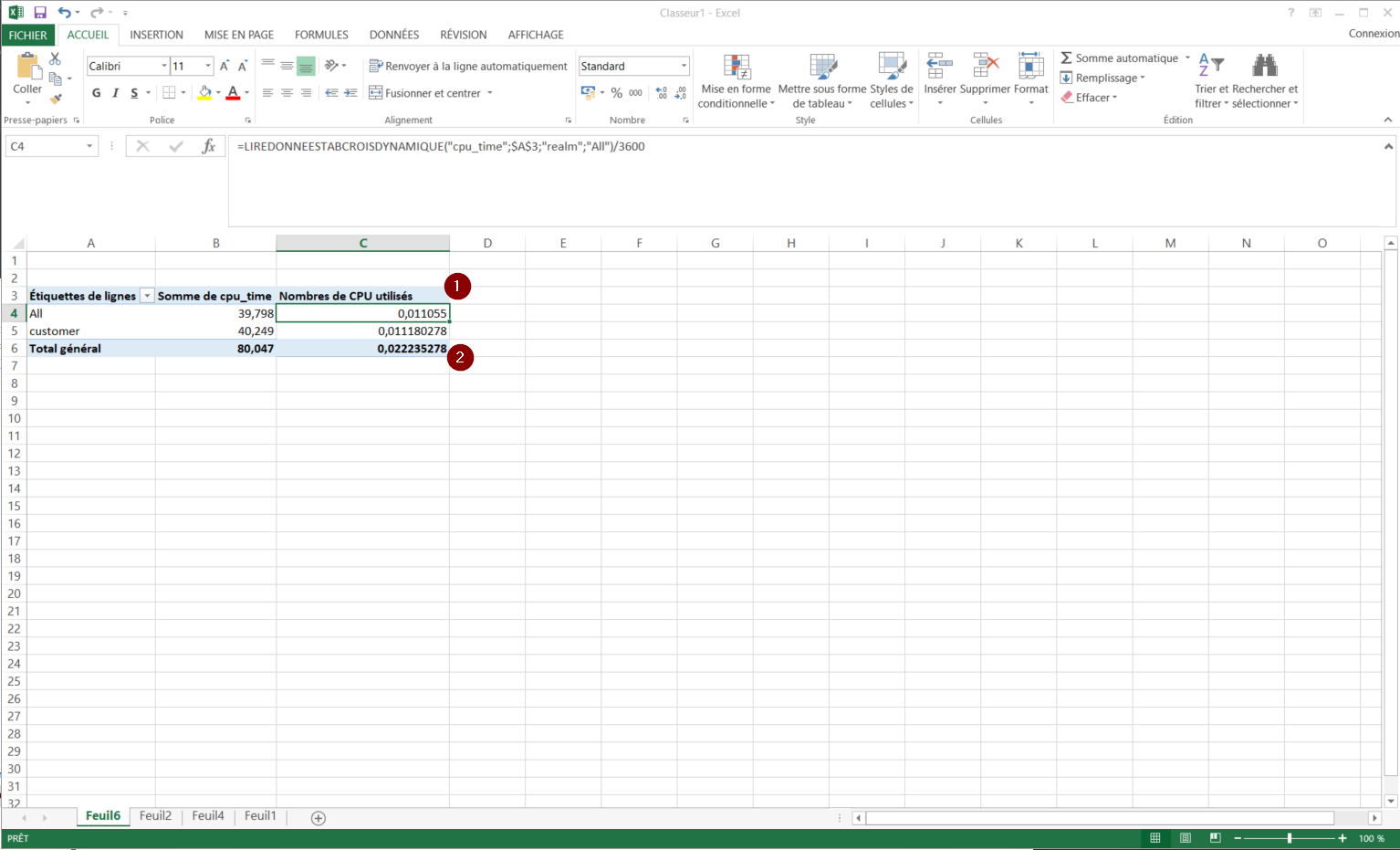Click the zoom slider handle
Screen dimensions: 1400x850
(1289, 838)
